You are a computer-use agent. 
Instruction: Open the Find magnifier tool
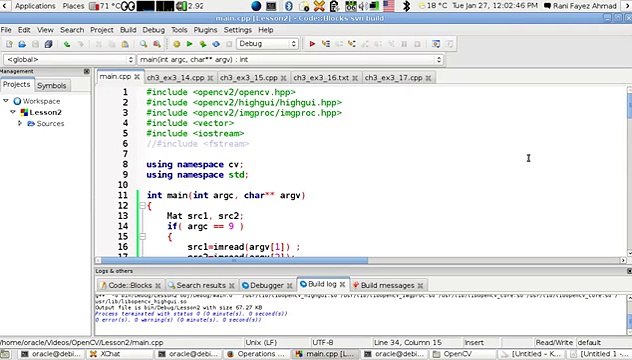(x=143, y=44)
